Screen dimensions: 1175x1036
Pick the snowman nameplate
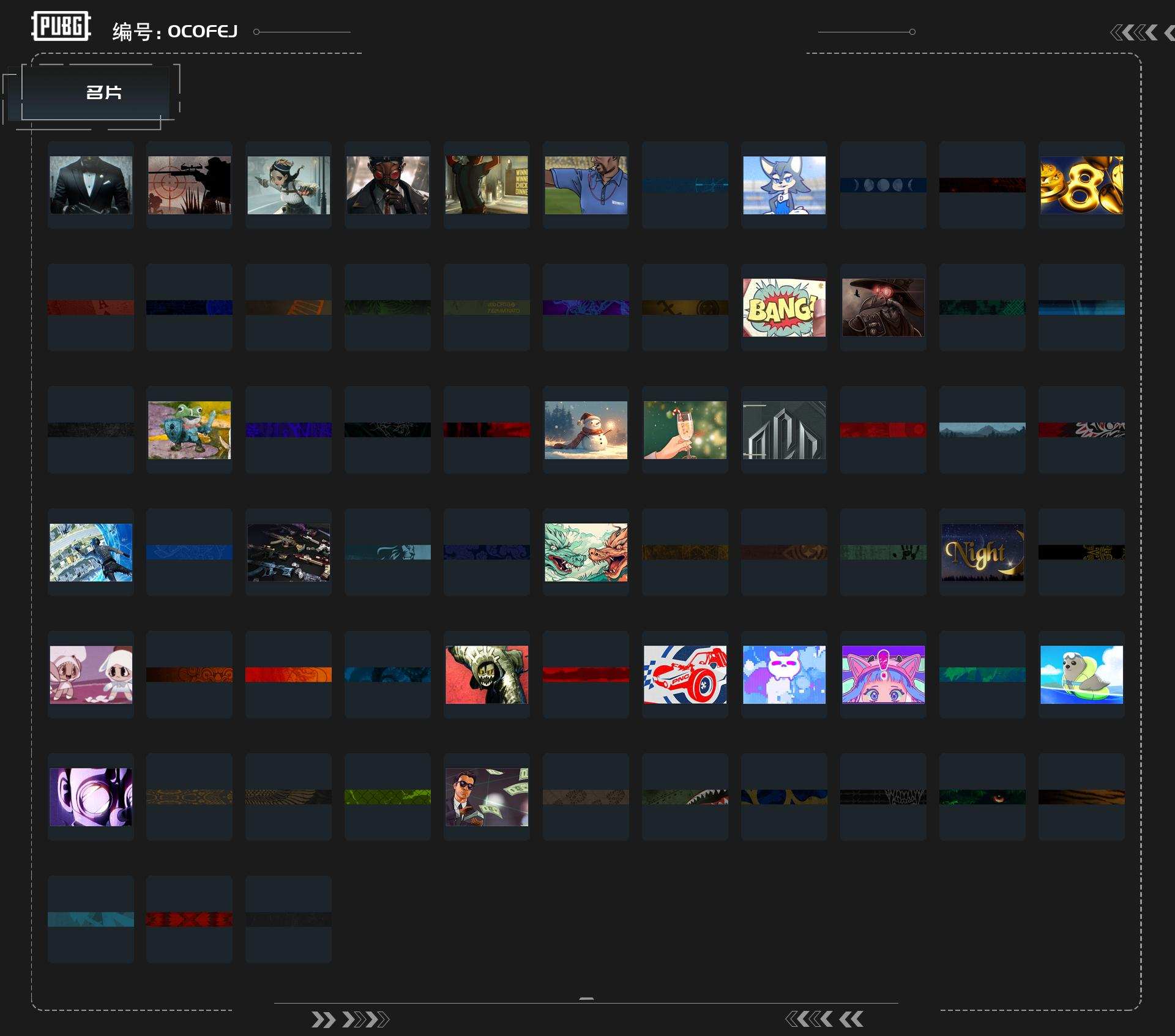tap(586, 430)
